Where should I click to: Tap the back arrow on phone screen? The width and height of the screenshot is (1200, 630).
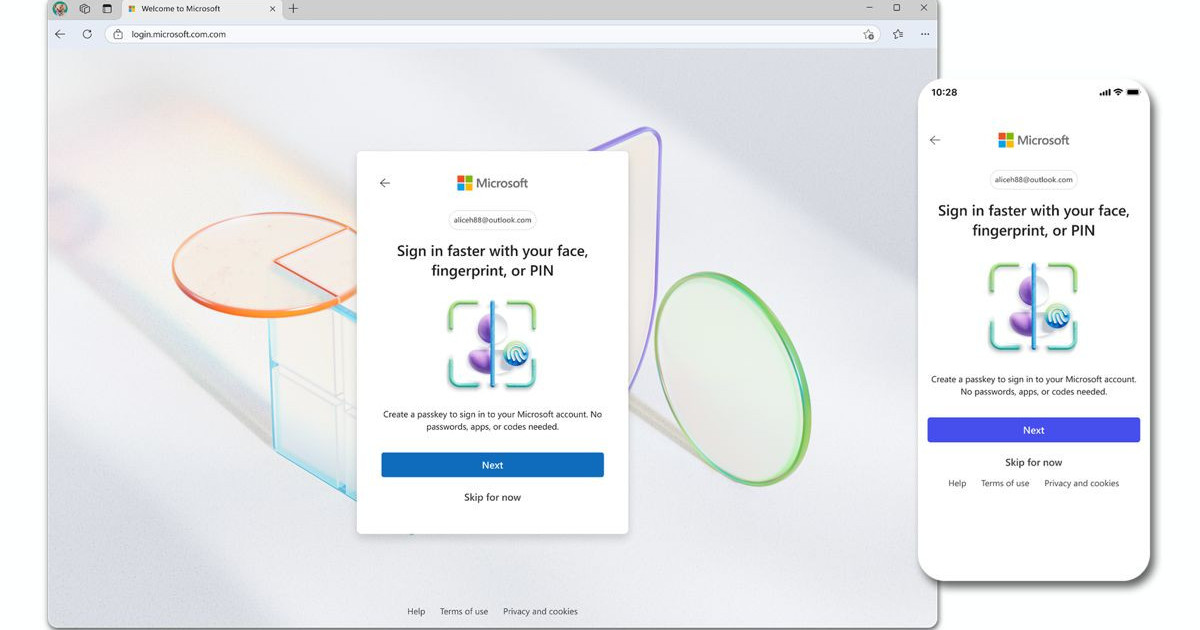935,140
